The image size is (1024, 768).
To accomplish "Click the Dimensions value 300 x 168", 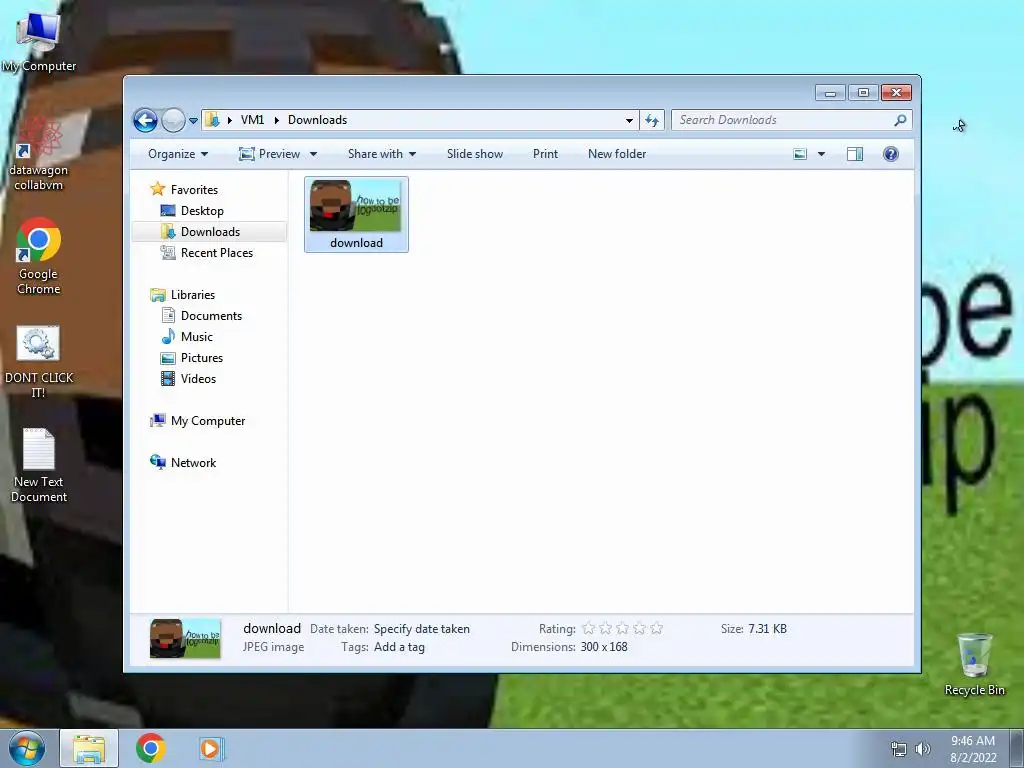I will [x=604, y=647].
